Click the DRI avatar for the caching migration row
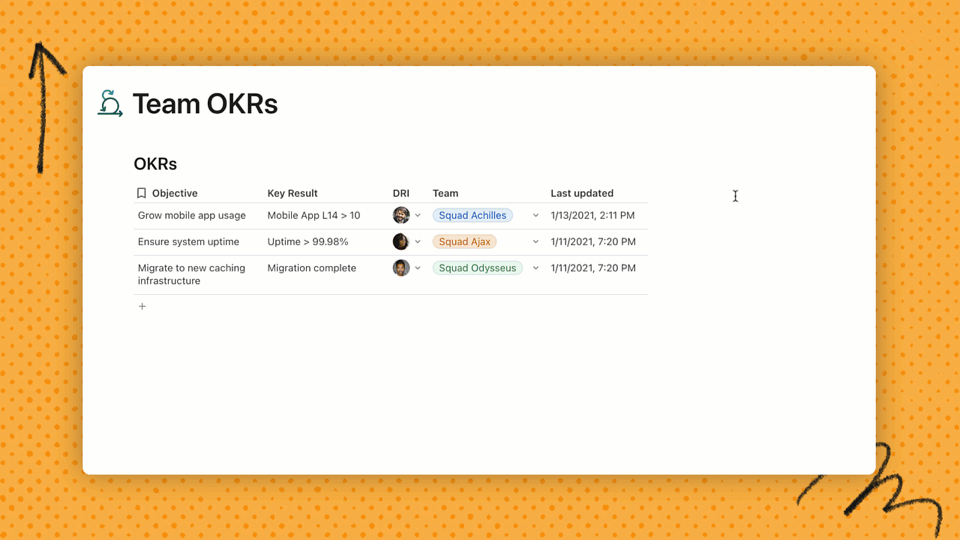Viewport: 960px width, 540px height. click(x=401, y=268)
